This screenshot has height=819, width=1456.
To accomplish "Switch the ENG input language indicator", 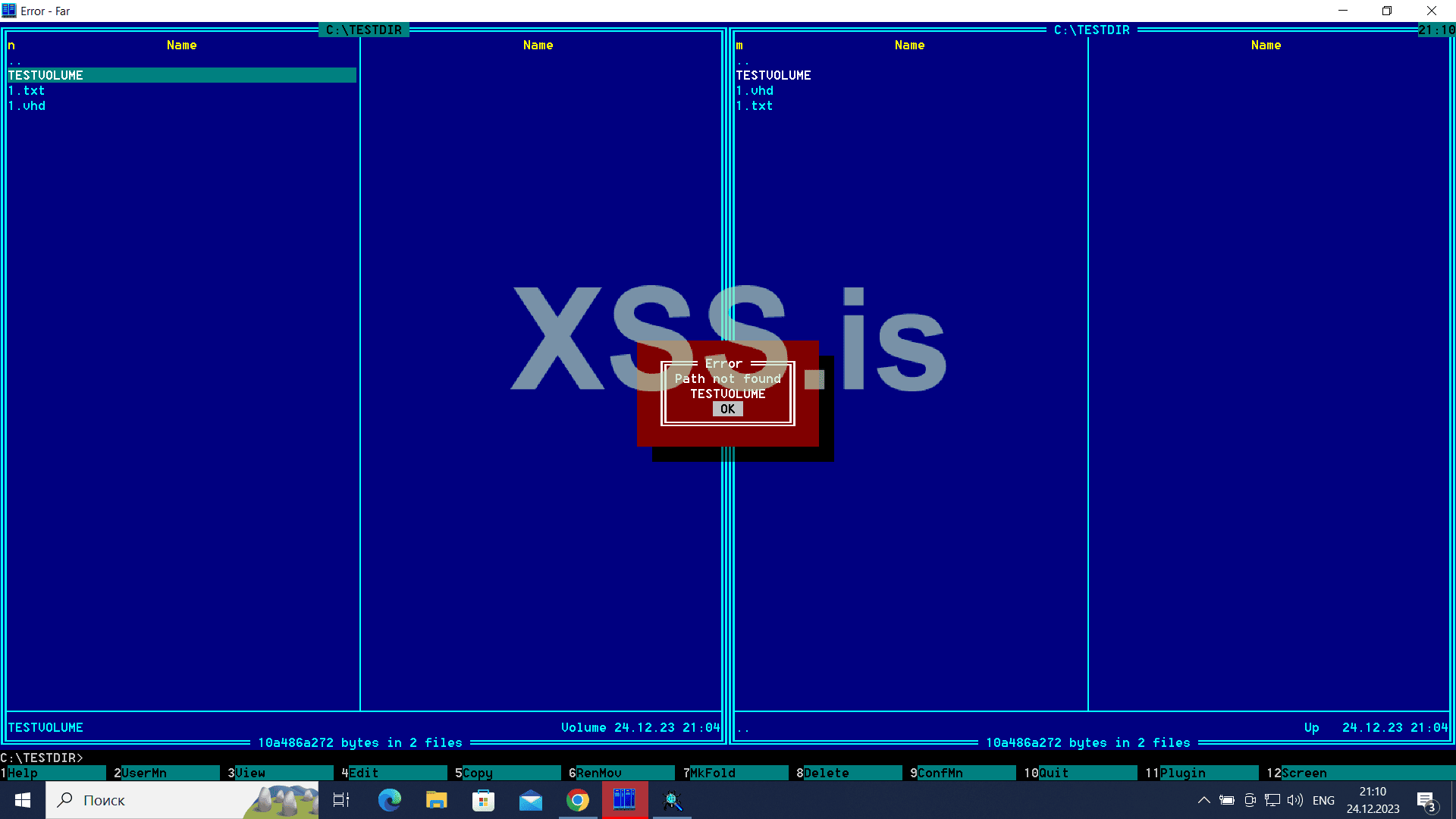I will (x=1323, y=800).
